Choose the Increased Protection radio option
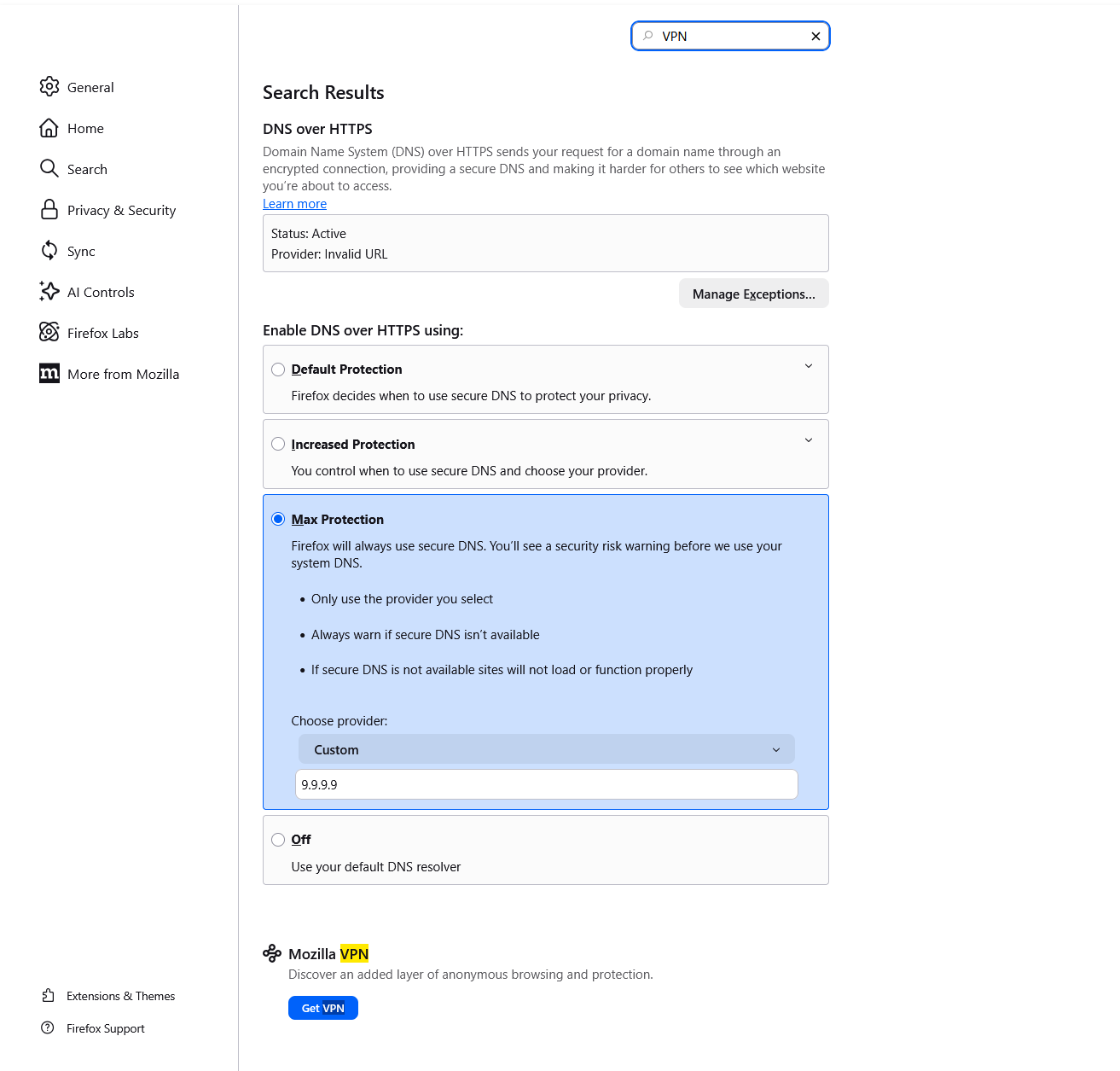Viewport: 1120px width, 1071px height. click(x=278, y=445)
